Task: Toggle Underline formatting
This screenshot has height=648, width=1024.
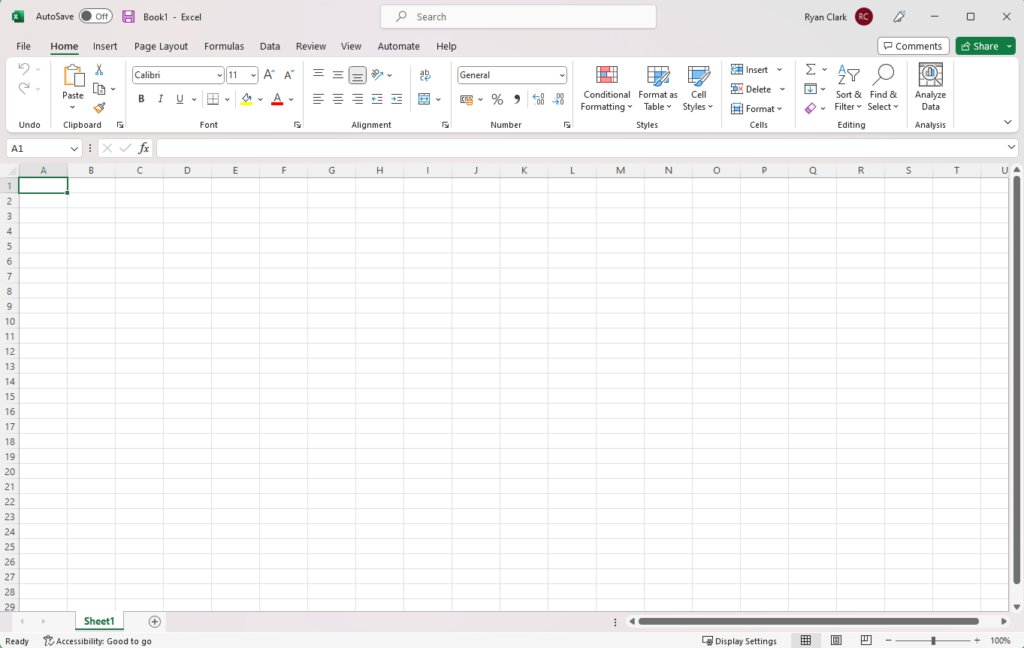Action: pyautogui.click(x=180, y=99)
